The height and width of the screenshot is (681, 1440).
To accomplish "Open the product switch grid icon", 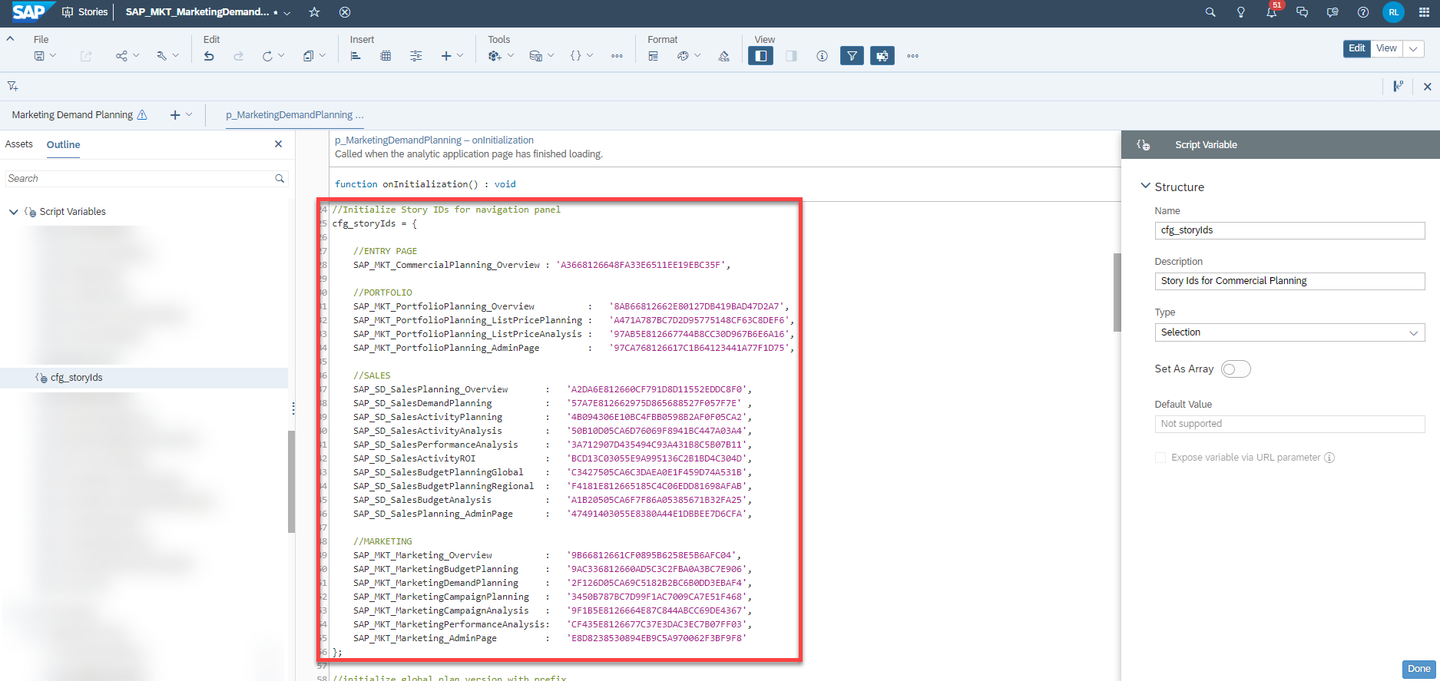I will (1424, 13).
